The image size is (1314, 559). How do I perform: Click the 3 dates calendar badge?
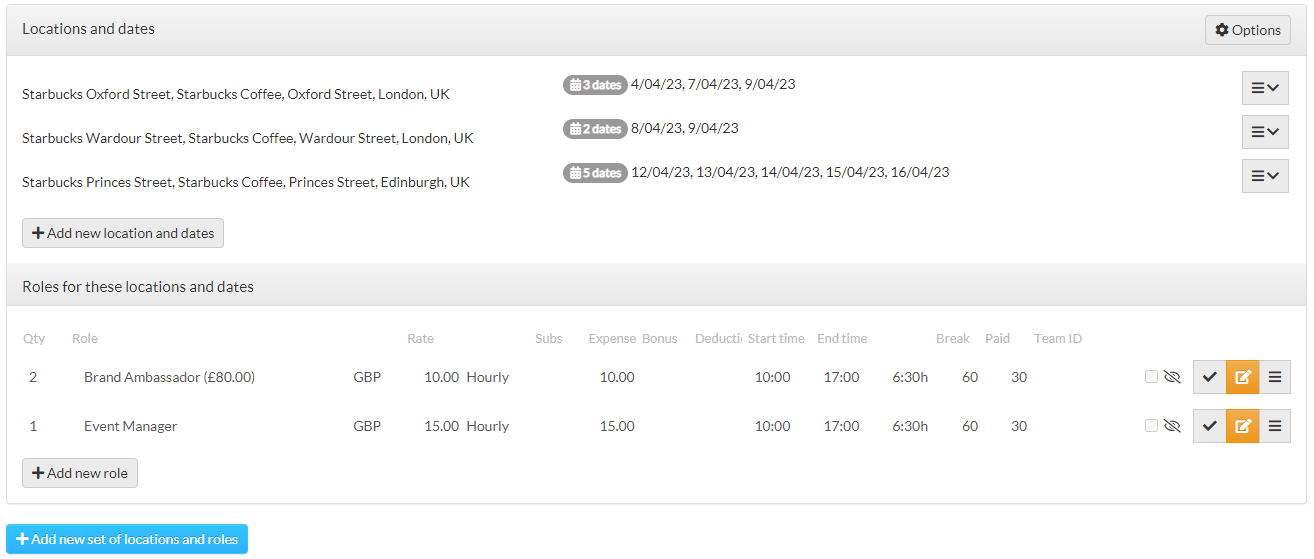(595, 85)
